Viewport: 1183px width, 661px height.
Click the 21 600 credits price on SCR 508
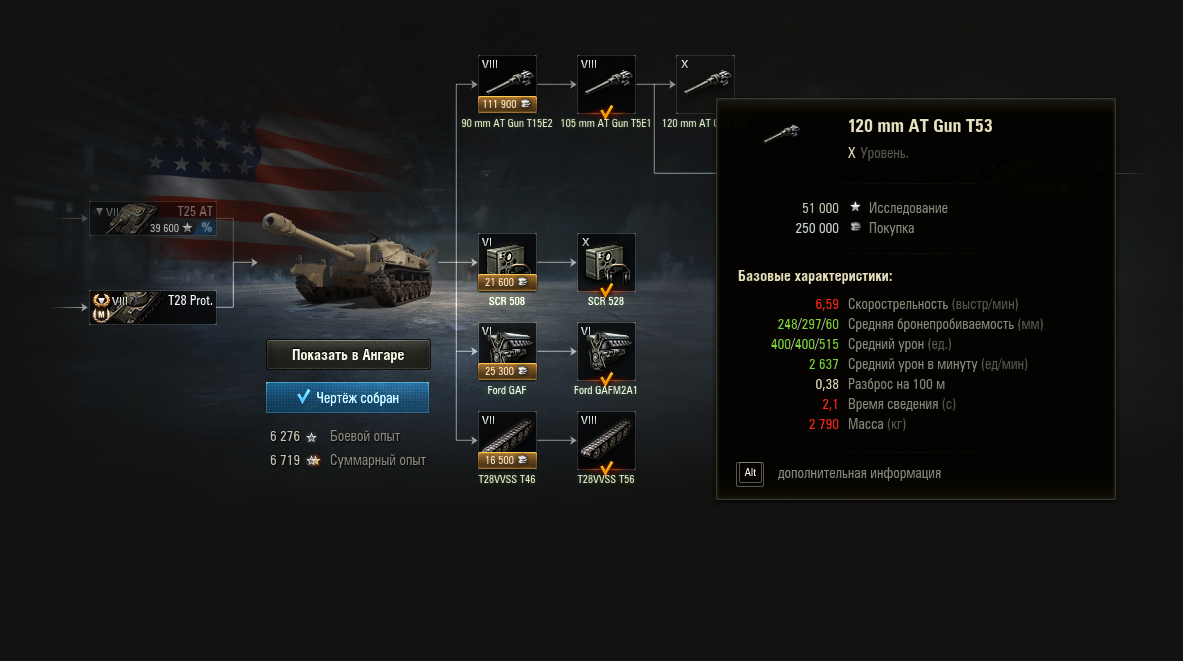(507, 282)
